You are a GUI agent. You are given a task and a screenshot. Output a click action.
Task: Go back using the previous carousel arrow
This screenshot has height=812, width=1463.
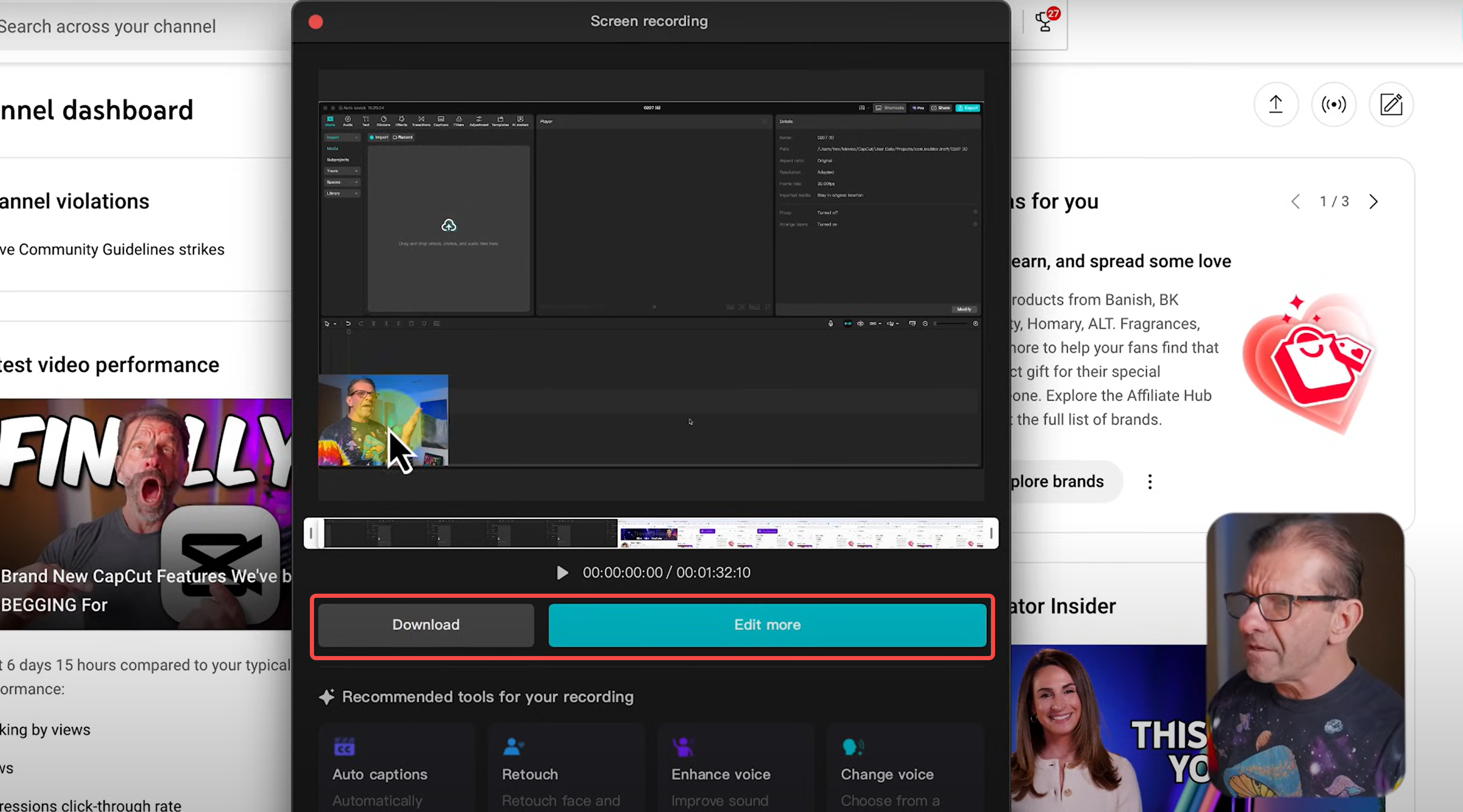point(1296,202)
